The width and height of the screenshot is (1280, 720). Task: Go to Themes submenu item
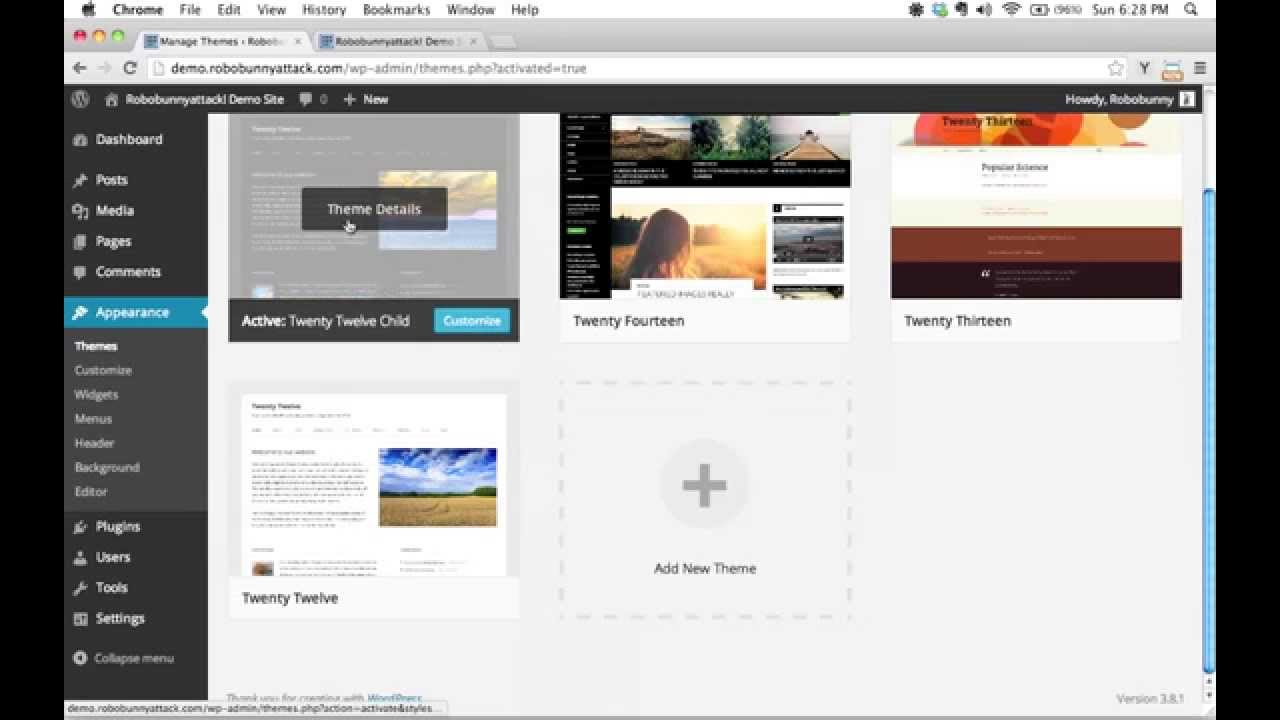(x=96, y=346)
